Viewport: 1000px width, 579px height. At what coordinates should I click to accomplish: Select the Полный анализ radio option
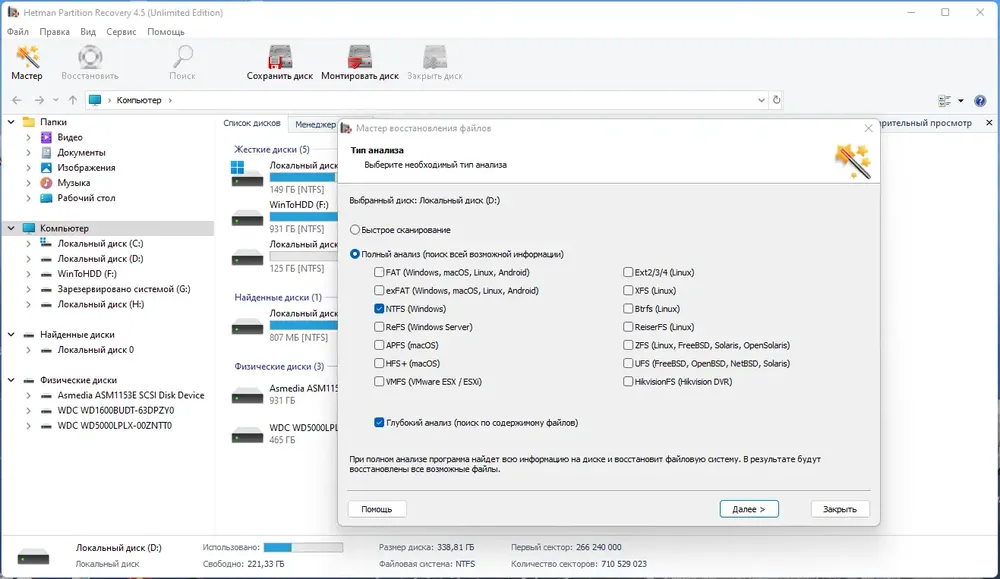coord(355,254)
